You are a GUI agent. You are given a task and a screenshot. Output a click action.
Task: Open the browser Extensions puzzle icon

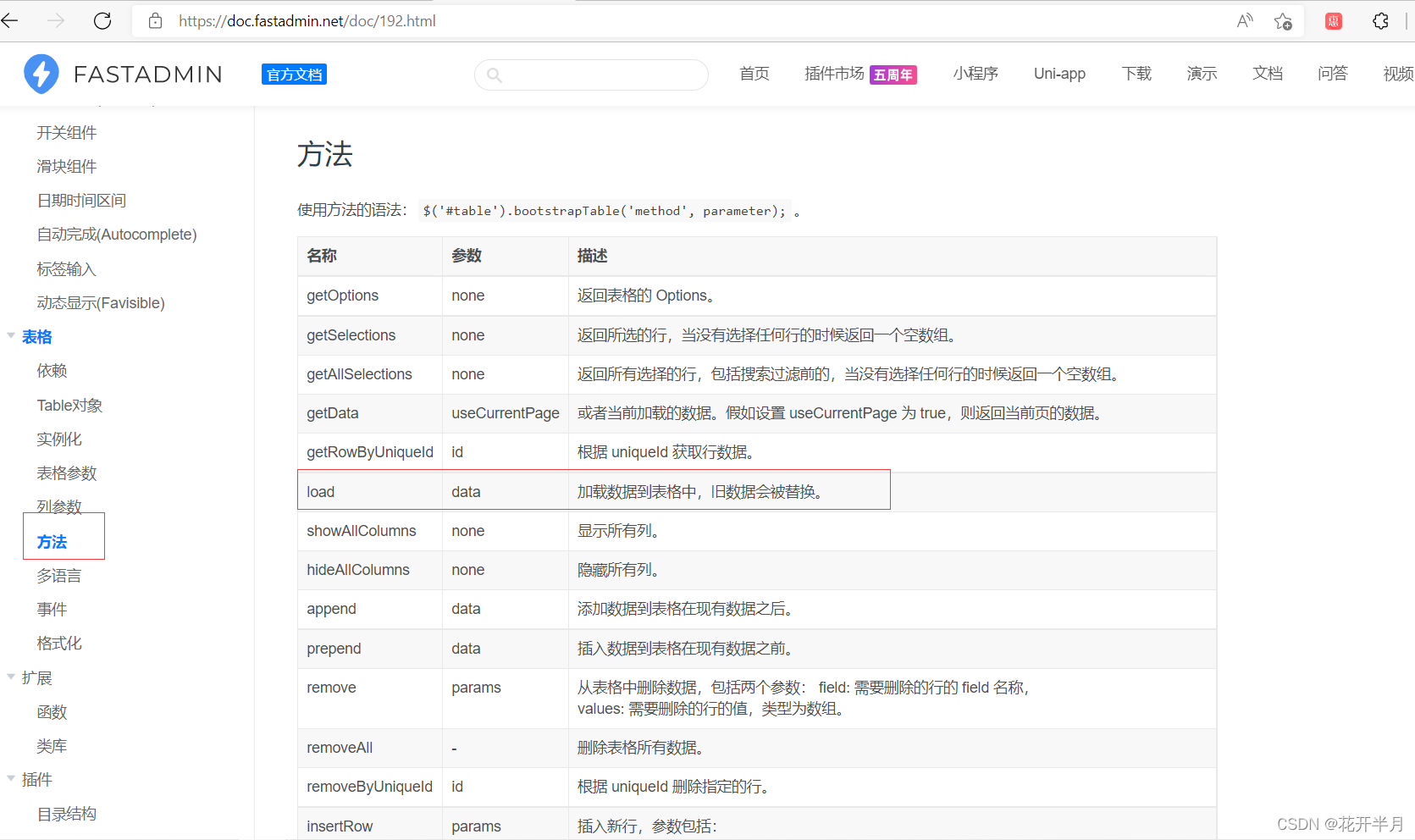tap(1379, 20)
